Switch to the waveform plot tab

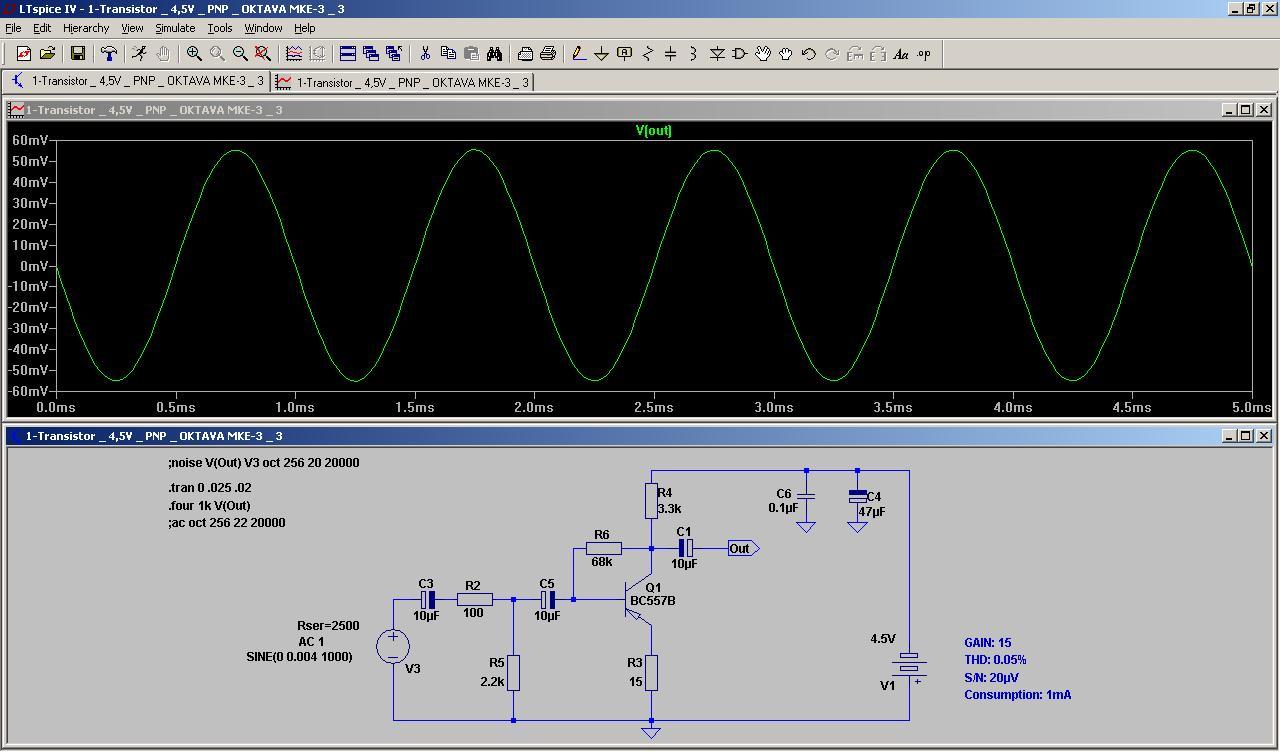tap(403, 82)
